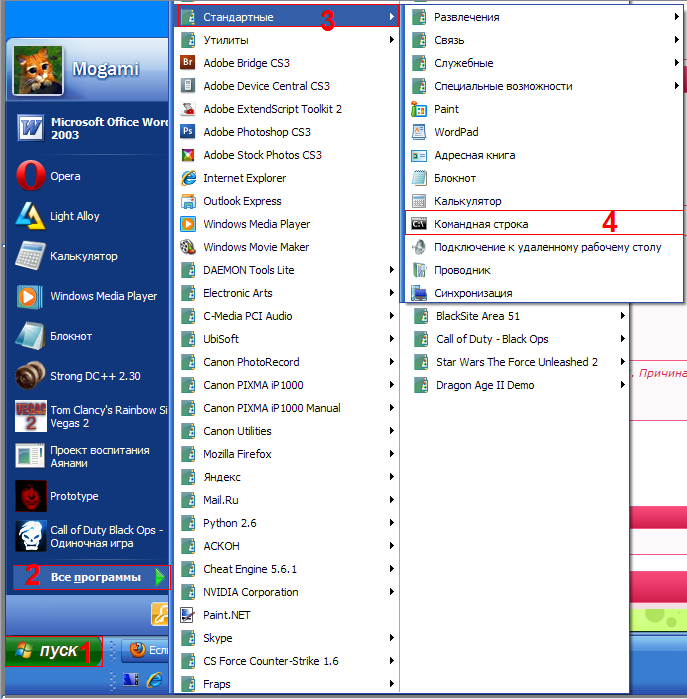Viewport: 687px width, 699px height.
Task: Open Mozilla Firefox program folder
Action: (288, 454)
